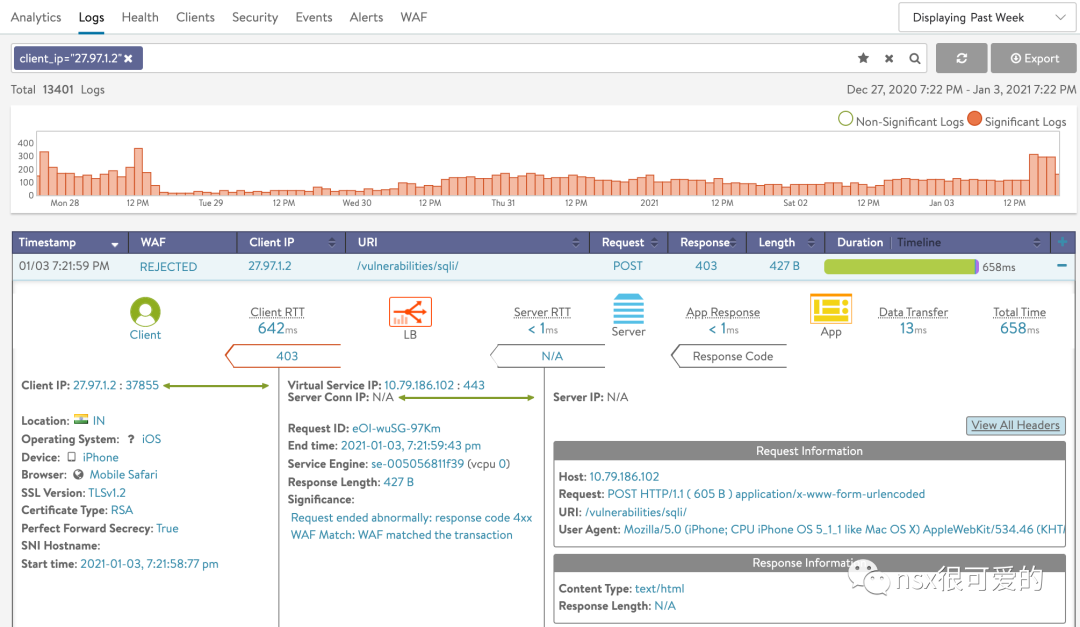Screen dimensions: 1080x627
Task: Sort by Request column
Action: [654, 243]
